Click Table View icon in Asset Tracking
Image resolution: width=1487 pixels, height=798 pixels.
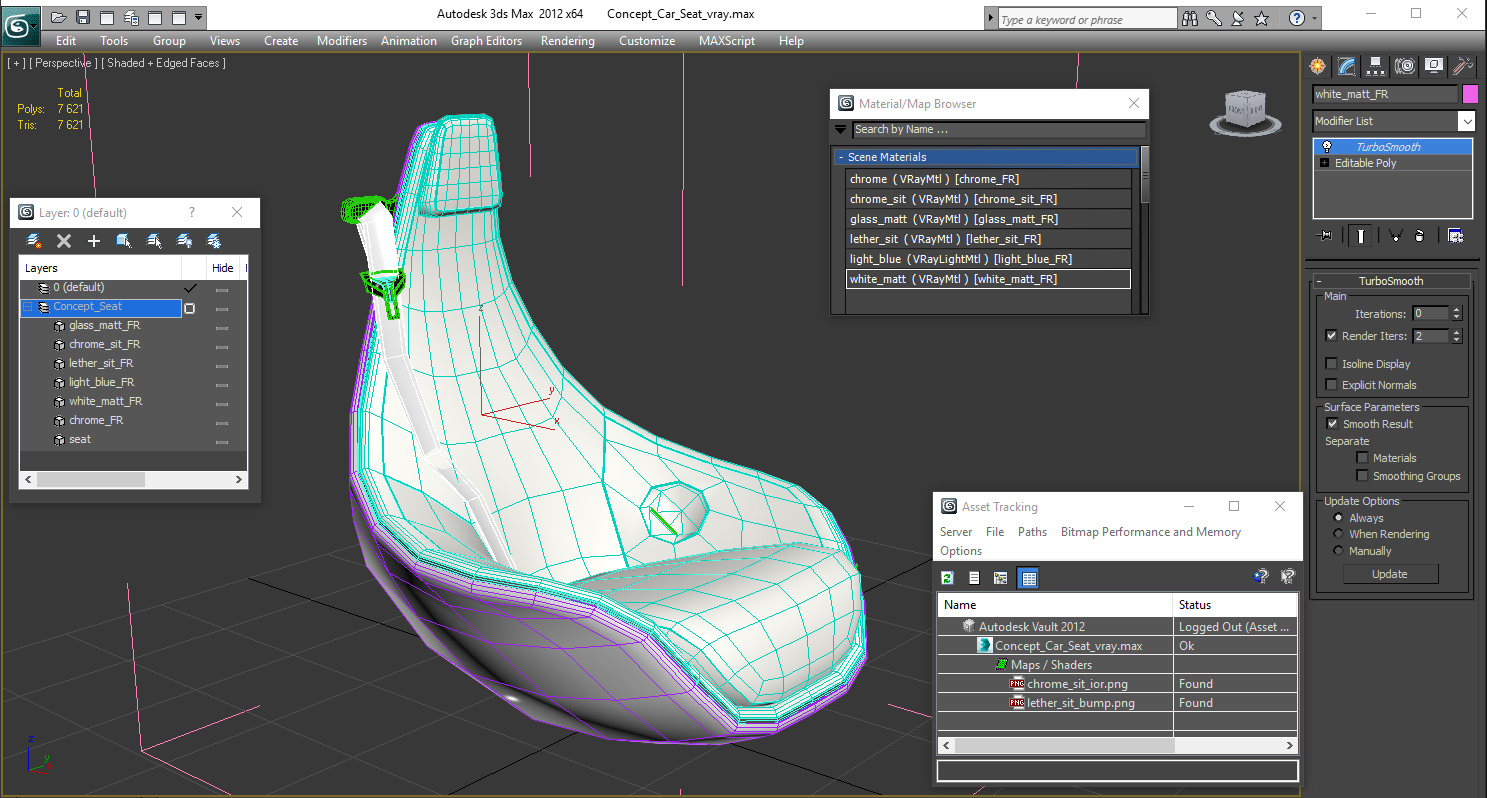tap(1028, 578)
